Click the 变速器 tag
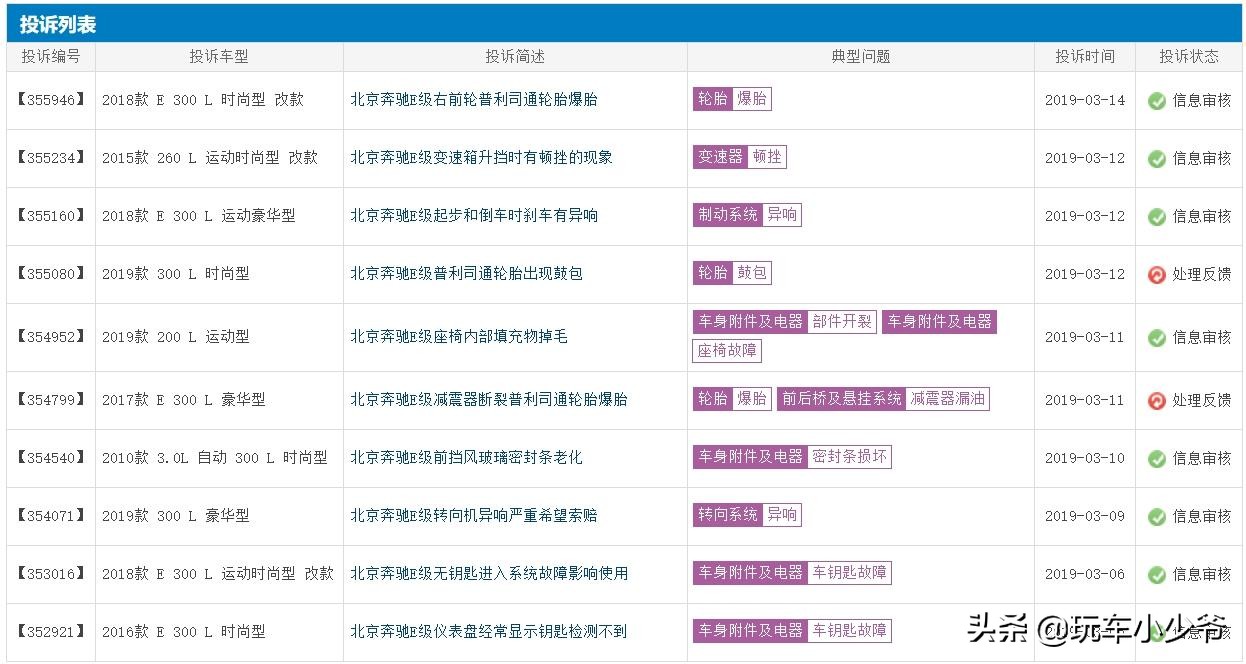1246x664 pixels. tap(721, 157)
